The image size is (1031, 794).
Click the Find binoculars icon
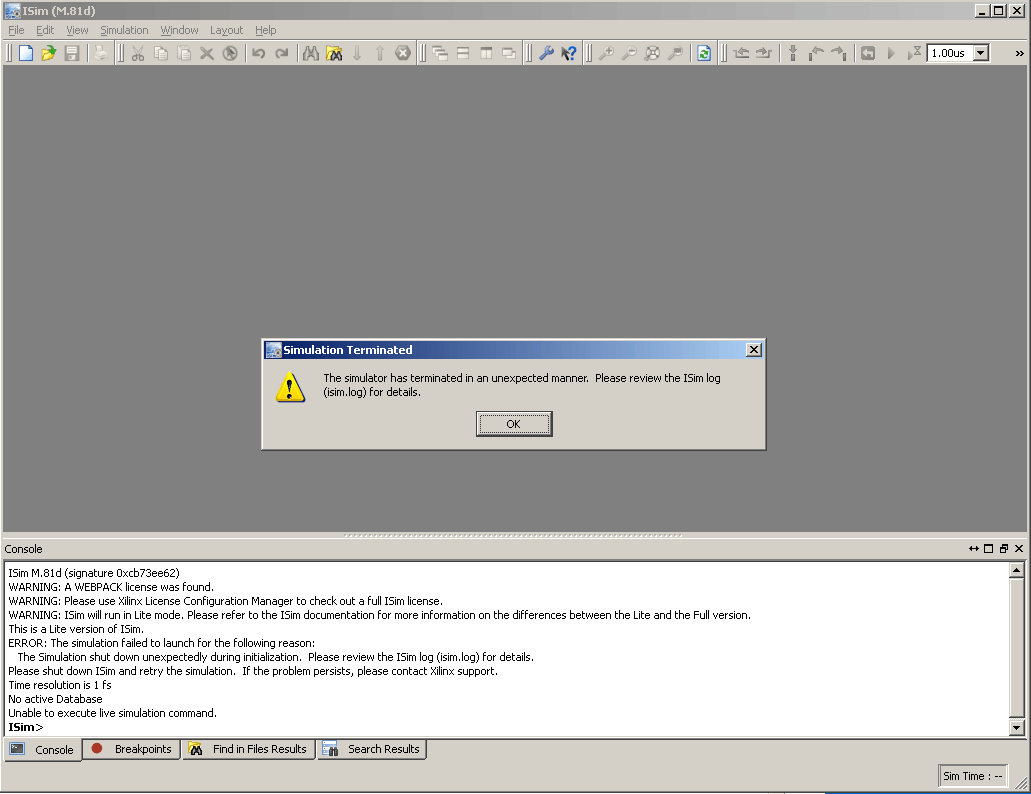[x=311, y=53]
